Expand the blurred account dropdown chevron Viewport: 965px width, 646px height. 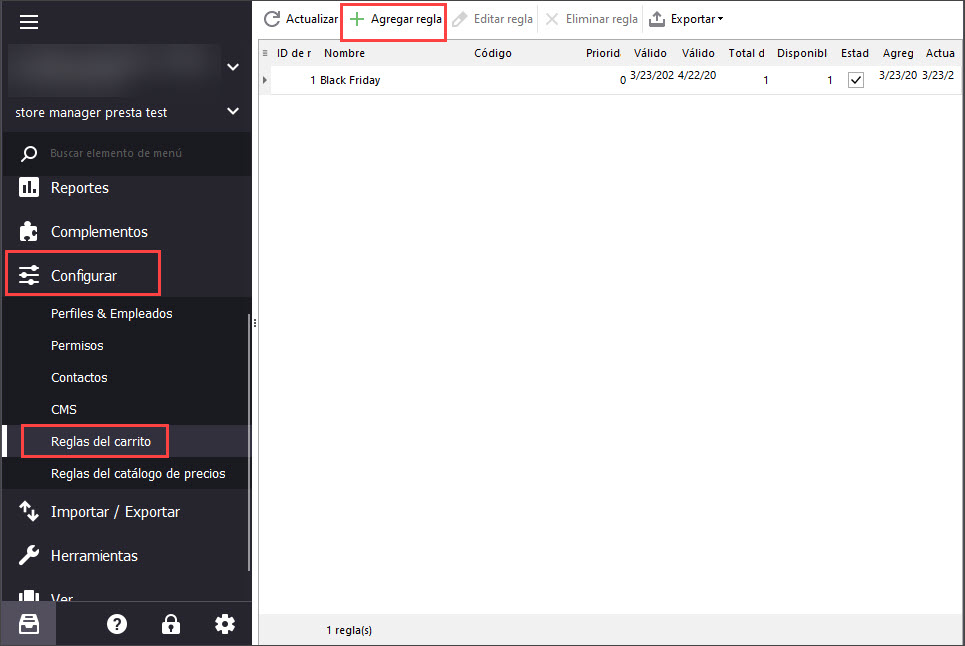(233, 66)
